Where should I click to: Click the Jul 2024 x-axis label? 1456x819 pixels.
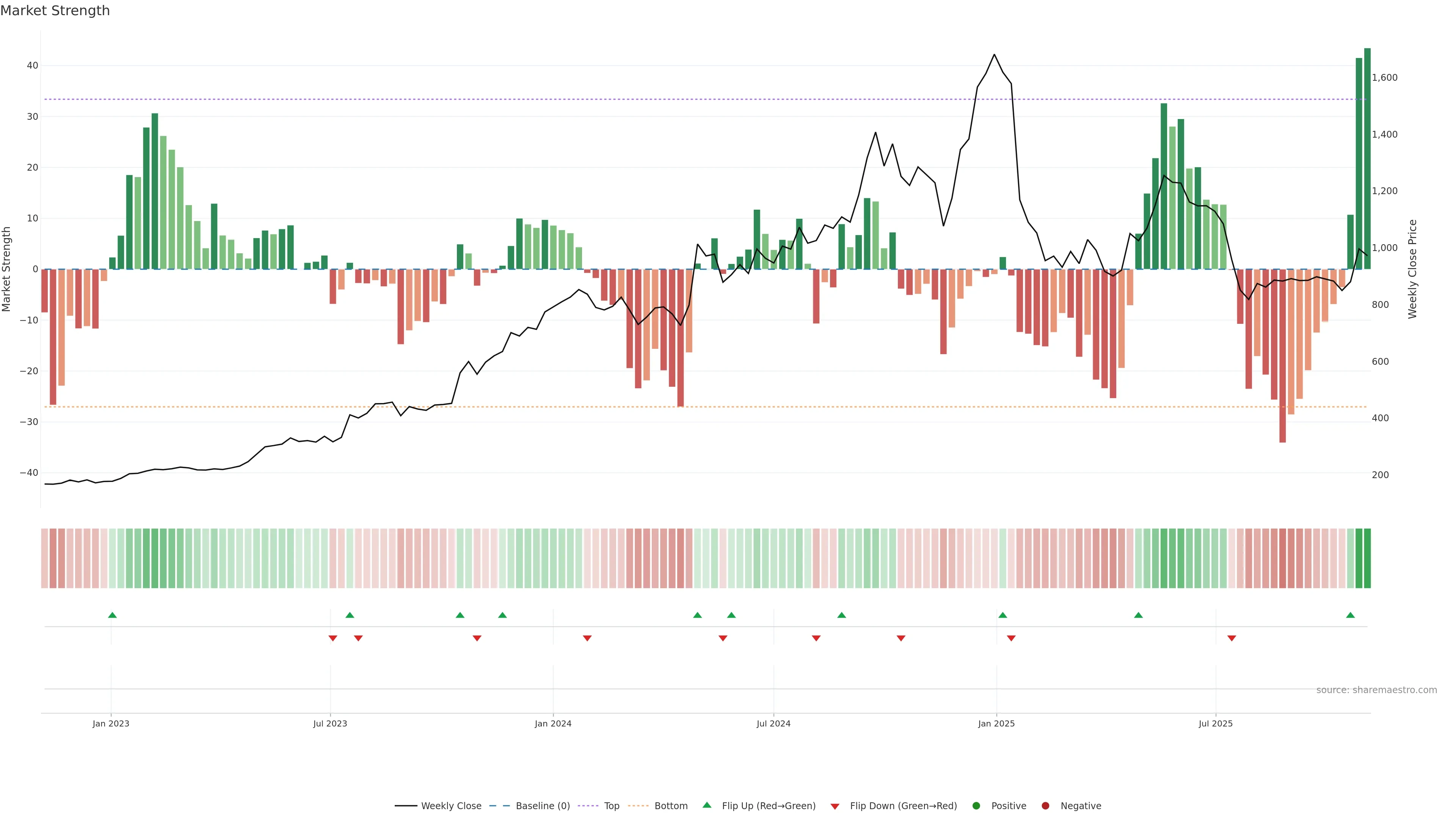point(773,723)
